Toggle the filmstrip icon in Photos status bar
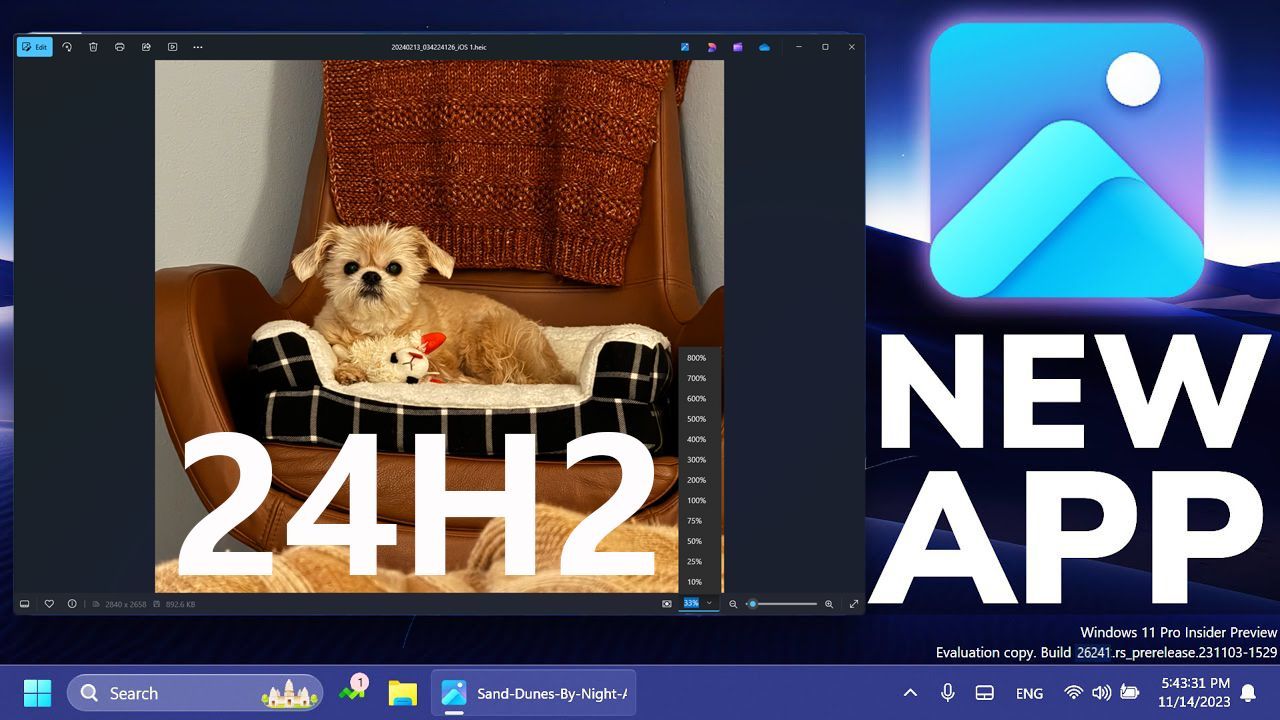Screen dimensions: 1280x720 (25, 604)
